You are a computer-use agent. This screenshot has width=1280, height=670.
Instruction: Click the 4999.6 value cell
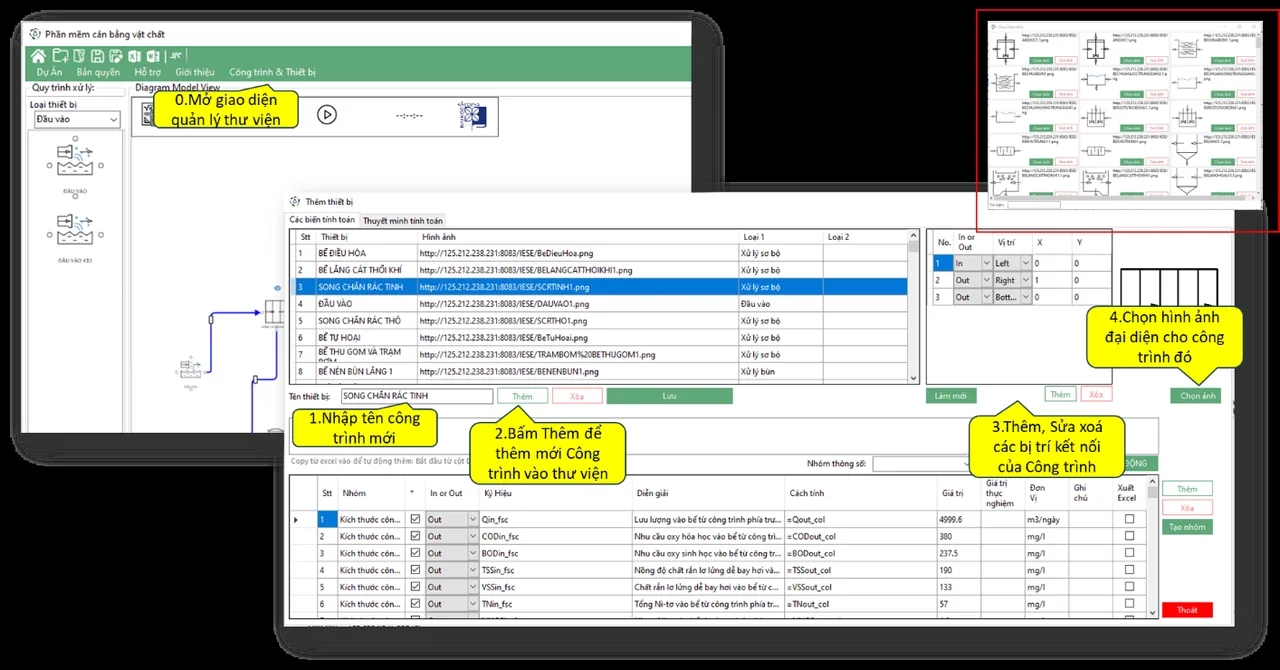tap(958, 520)
